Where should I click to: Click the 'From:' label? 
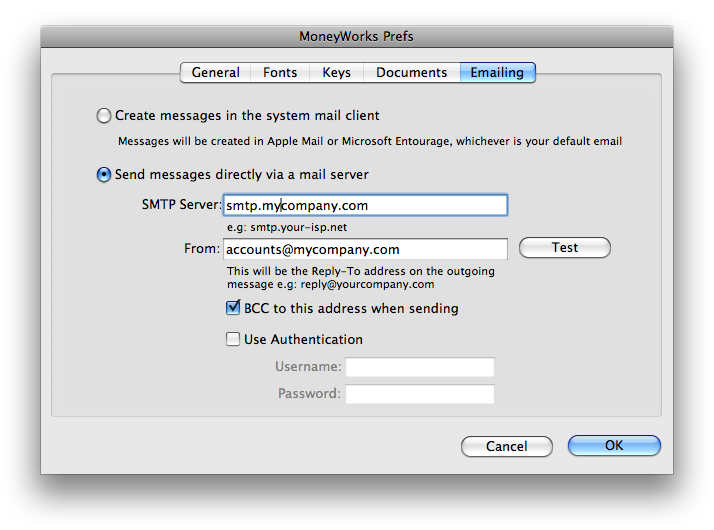(202, 249)
